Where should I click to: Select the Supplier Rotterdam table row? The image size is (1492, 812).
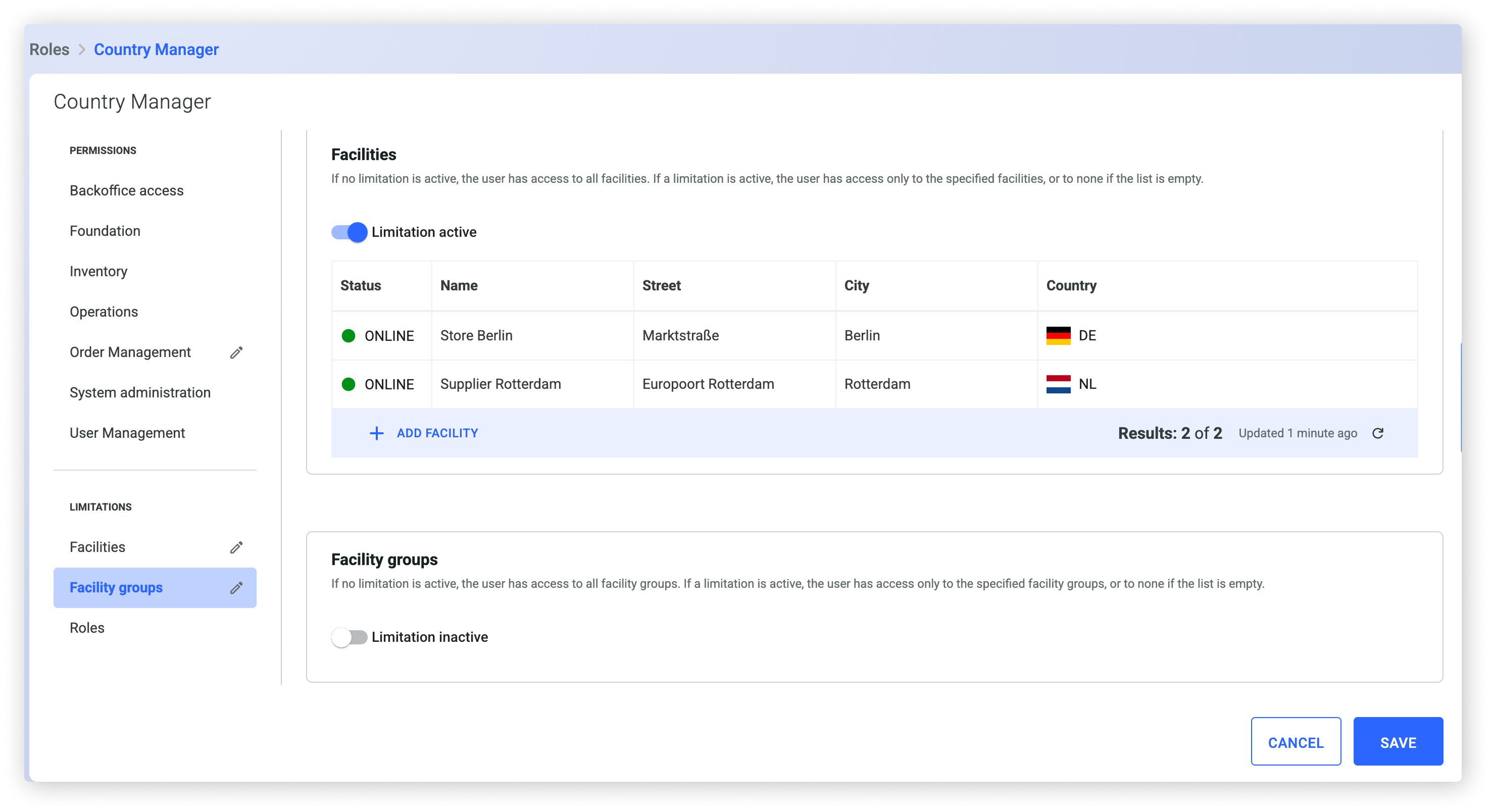501,384
